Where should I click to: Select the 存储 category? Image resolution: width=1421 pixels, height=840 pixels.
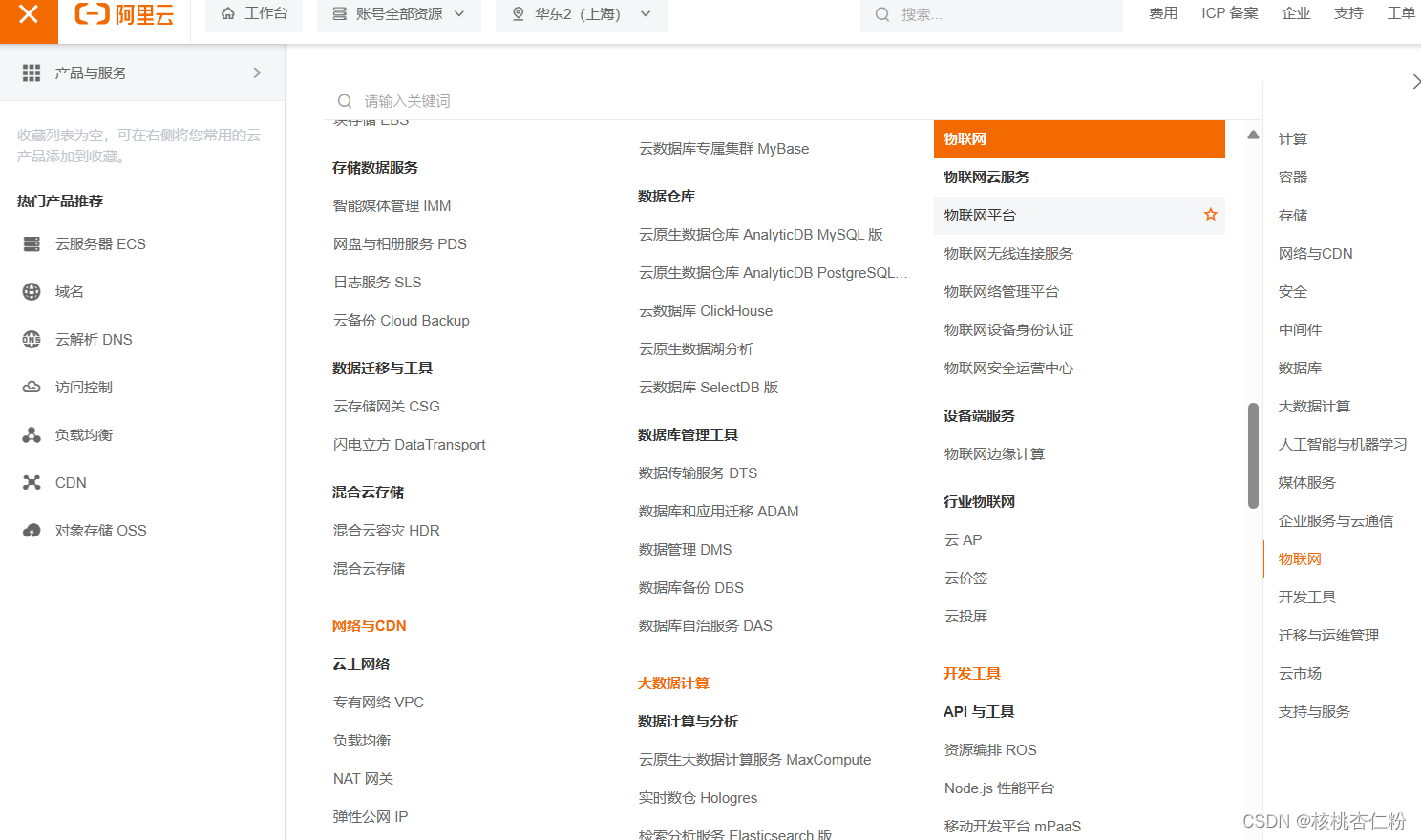pyautogui.click(x=1293, y=216)
